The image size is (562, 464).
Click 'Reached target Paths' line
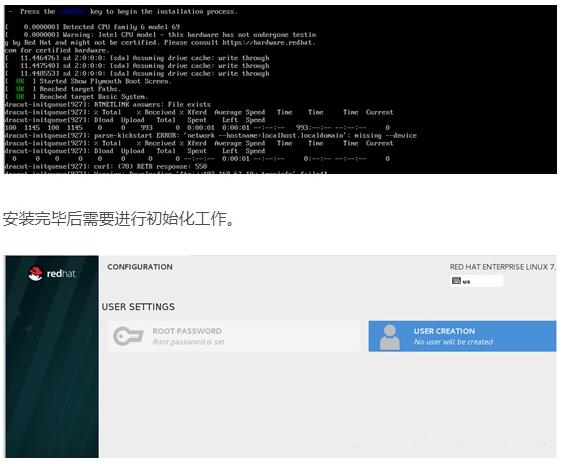coord(63,89)
